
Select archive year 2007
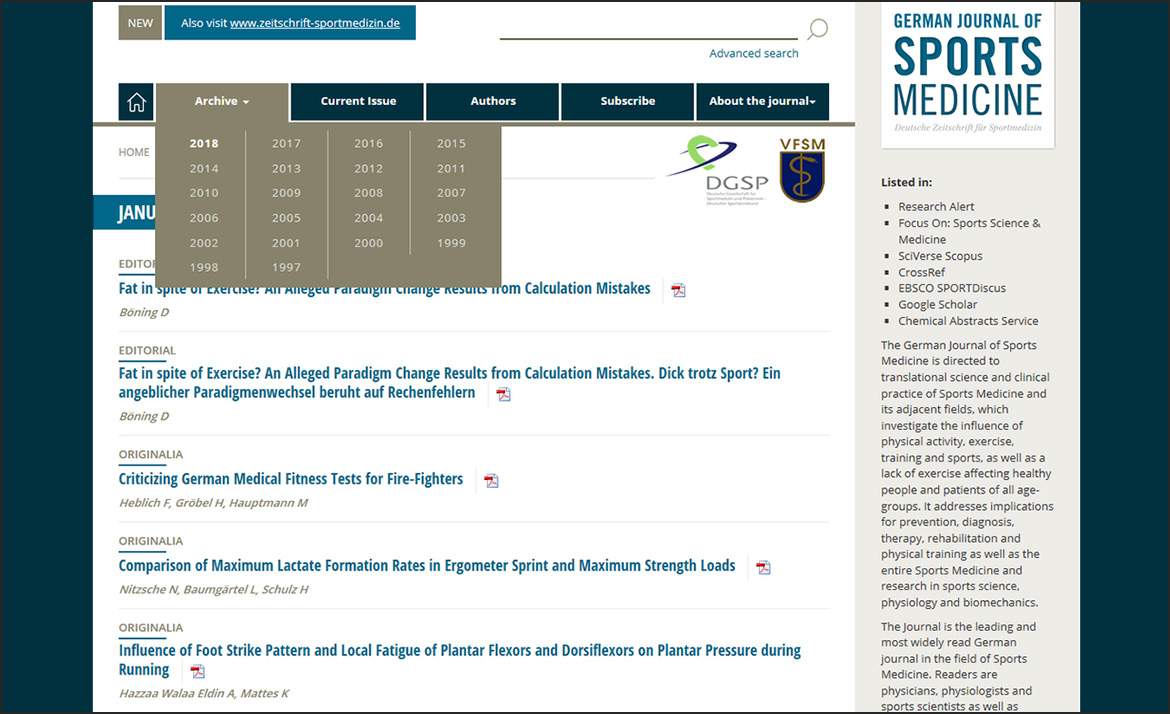tap(451, 192)
